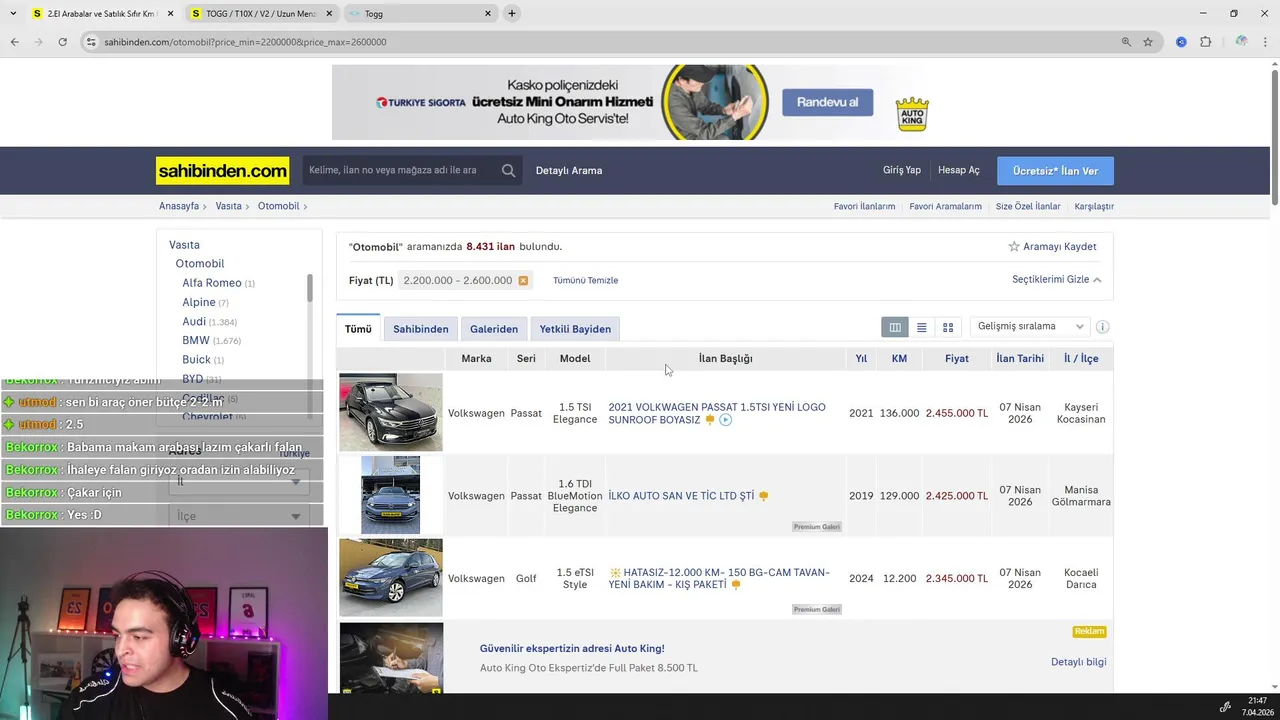Viewport: 1280px width, 720px height.
Task: Open the İlçe district dropdown
Action: tap(239, 516)
